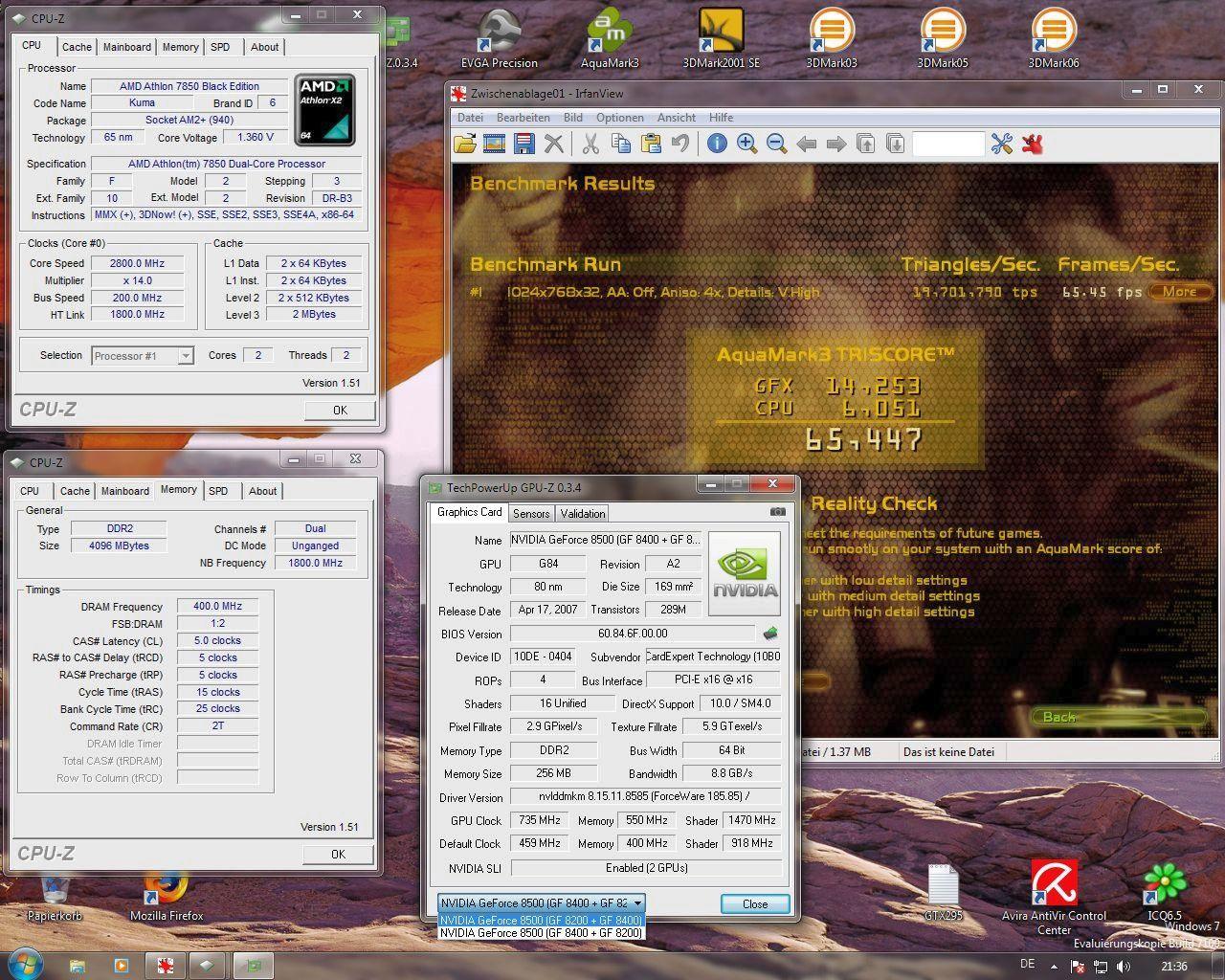Open slideshow via the filmstrip icon

(495, 145)
